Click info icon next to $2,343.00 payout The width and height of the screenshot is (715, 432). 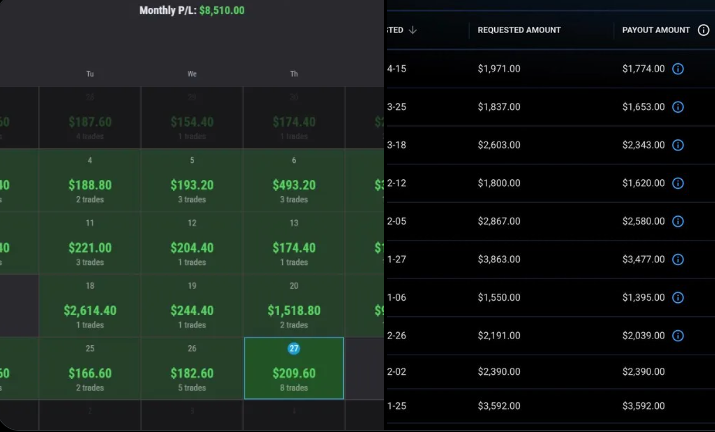pos(678,145)
